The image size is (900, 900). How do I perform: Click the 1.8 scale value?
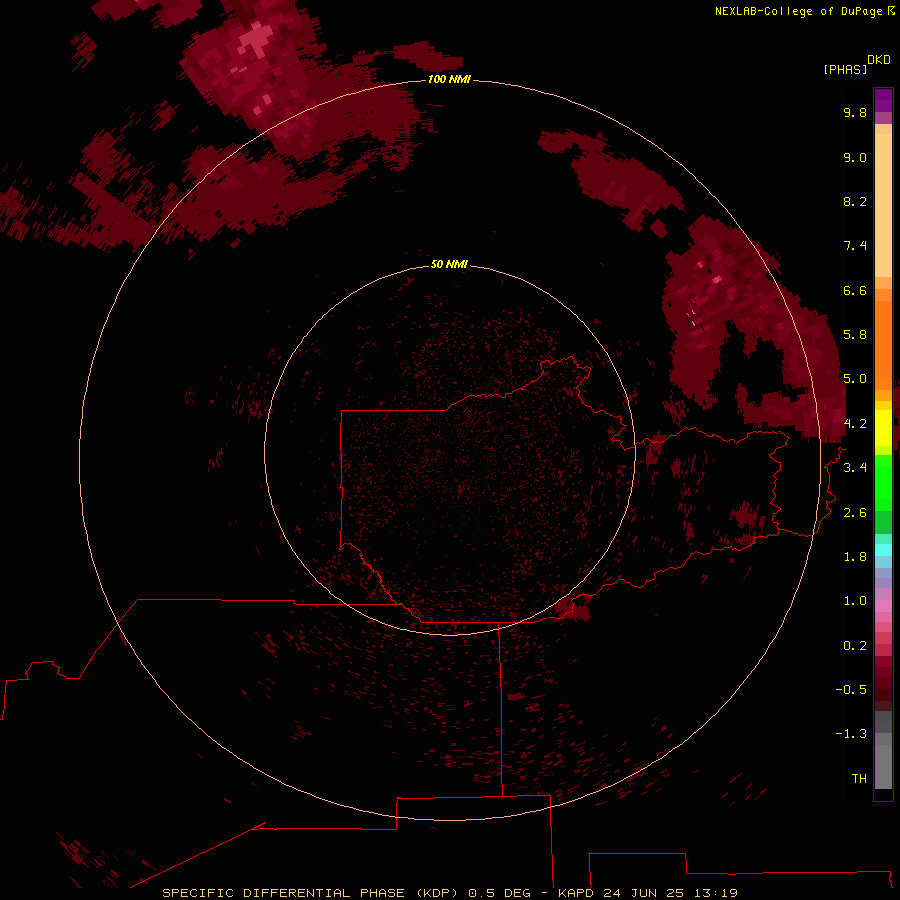(x=855, y=557)
